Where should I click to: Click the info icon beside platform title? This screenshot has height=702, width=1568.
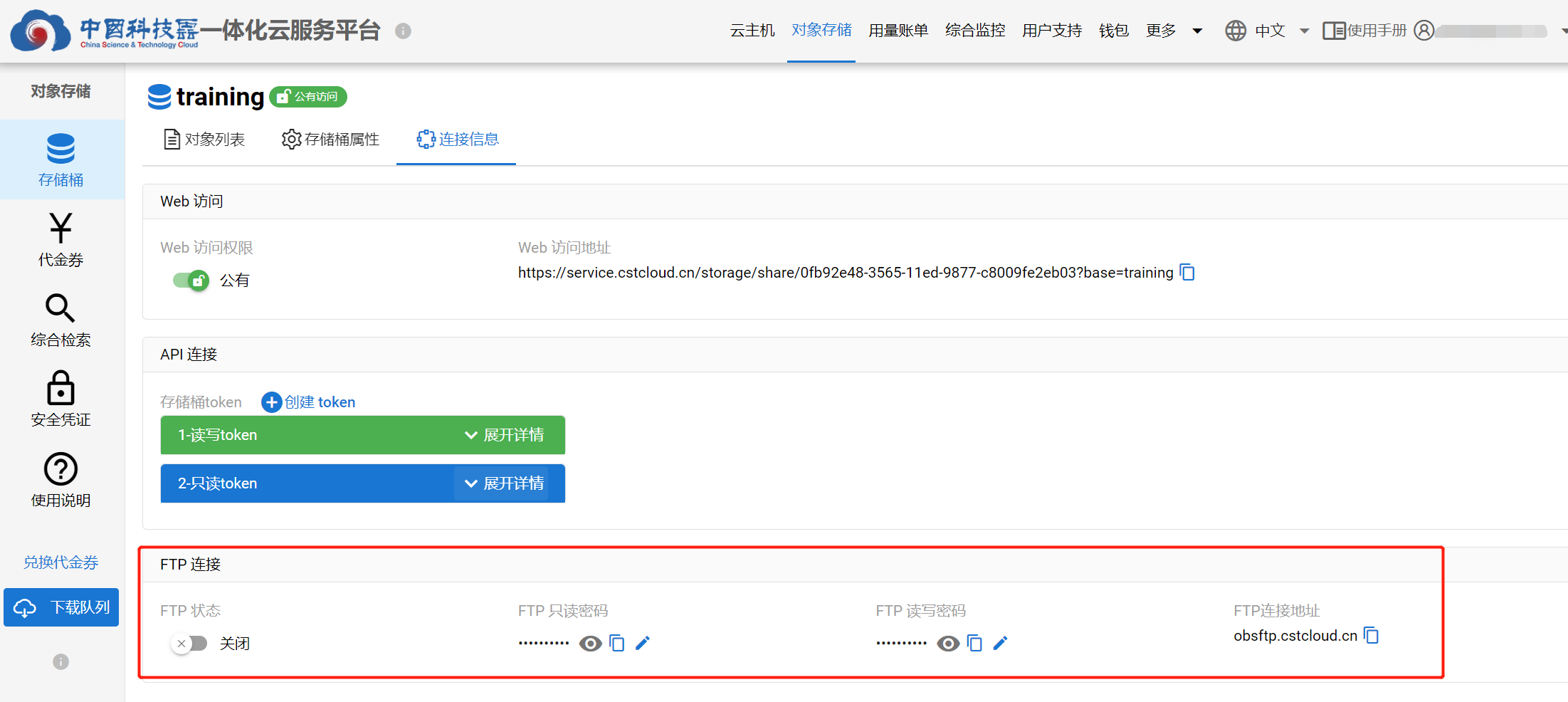coord(403,31)
